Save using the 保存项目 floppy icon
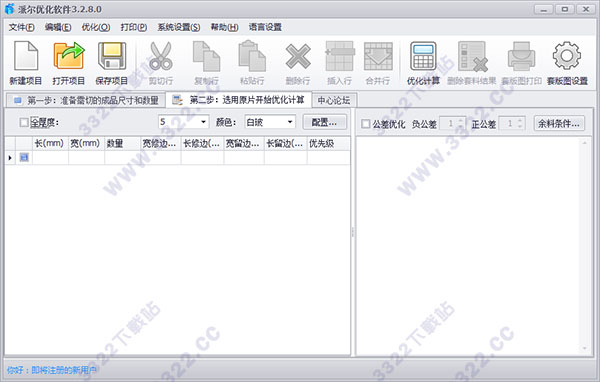600x382 pixels. pos(112,56)
